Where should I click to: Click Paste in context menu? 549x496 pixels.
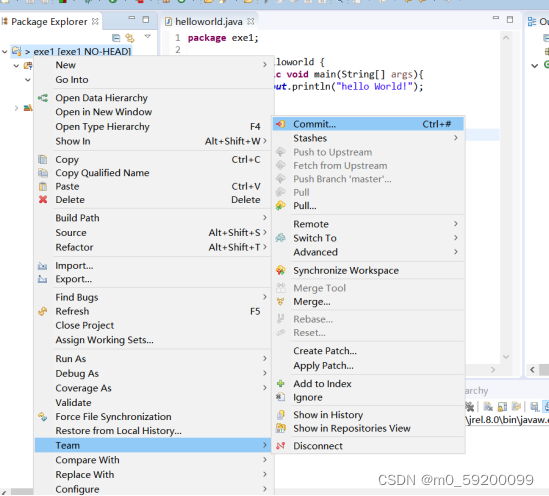[x=153, y=187]
